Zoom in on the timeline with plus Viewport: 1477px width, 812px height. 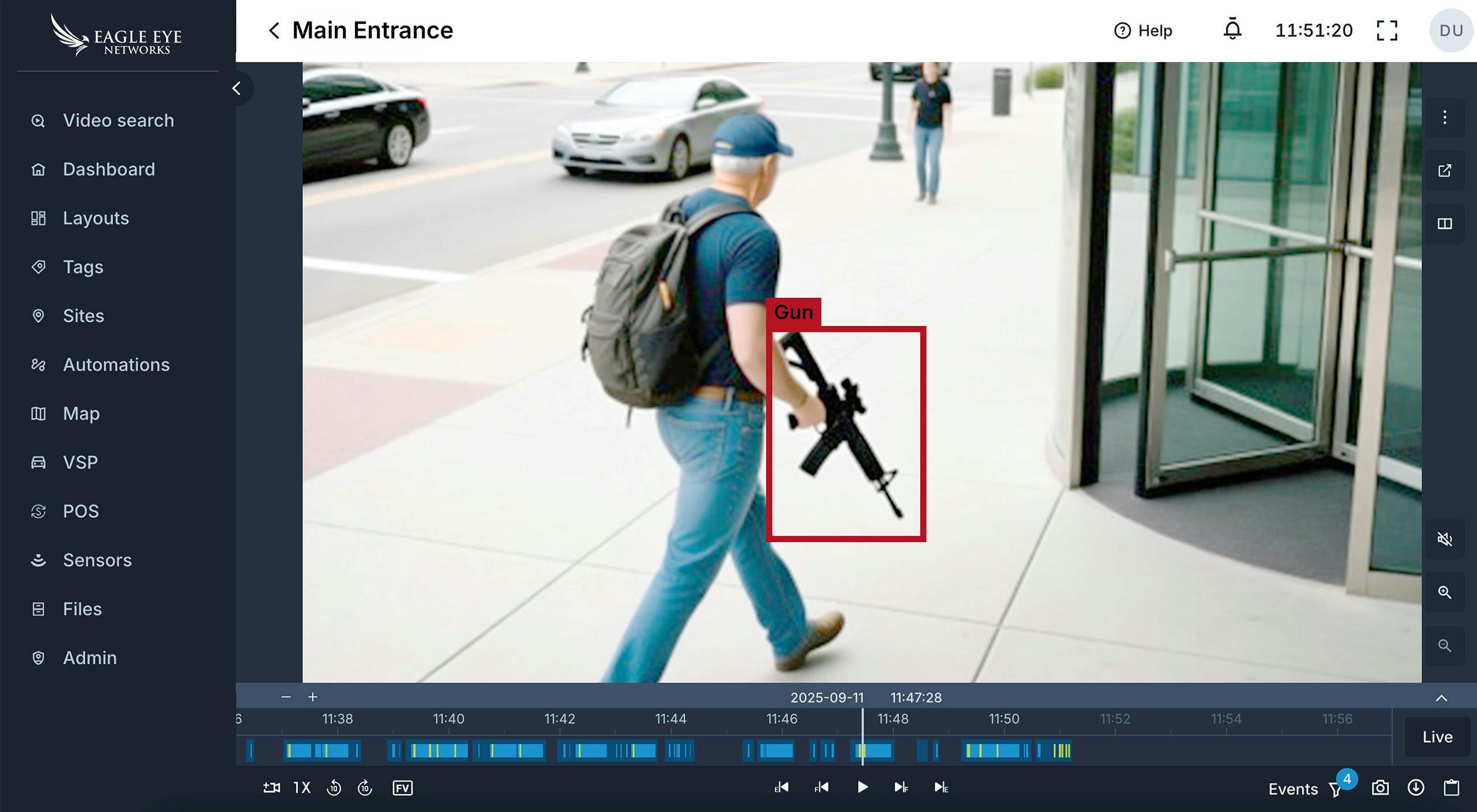[312, 697]
